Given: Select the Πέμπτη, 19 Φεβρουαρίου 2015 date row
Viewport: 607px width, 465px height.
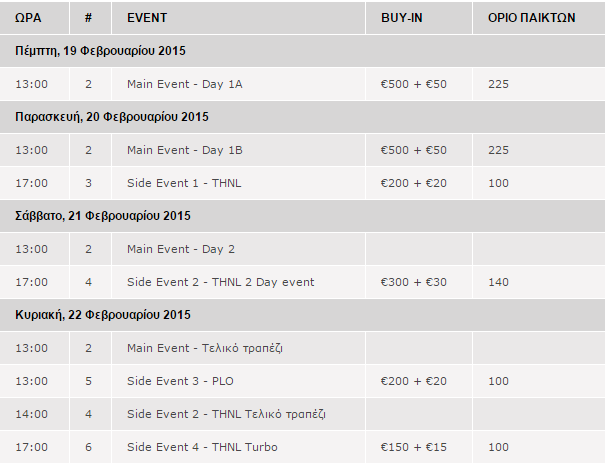Looking at the screenshot, I should (302, 51).
